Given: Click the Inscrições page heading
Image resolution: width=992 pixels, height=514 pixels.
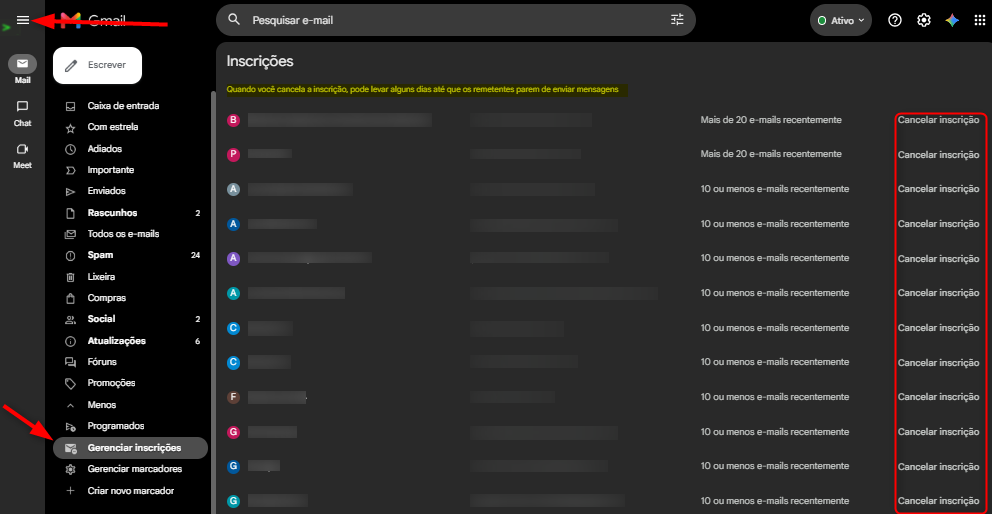Looking at the screenshot, I should (260, 62).
